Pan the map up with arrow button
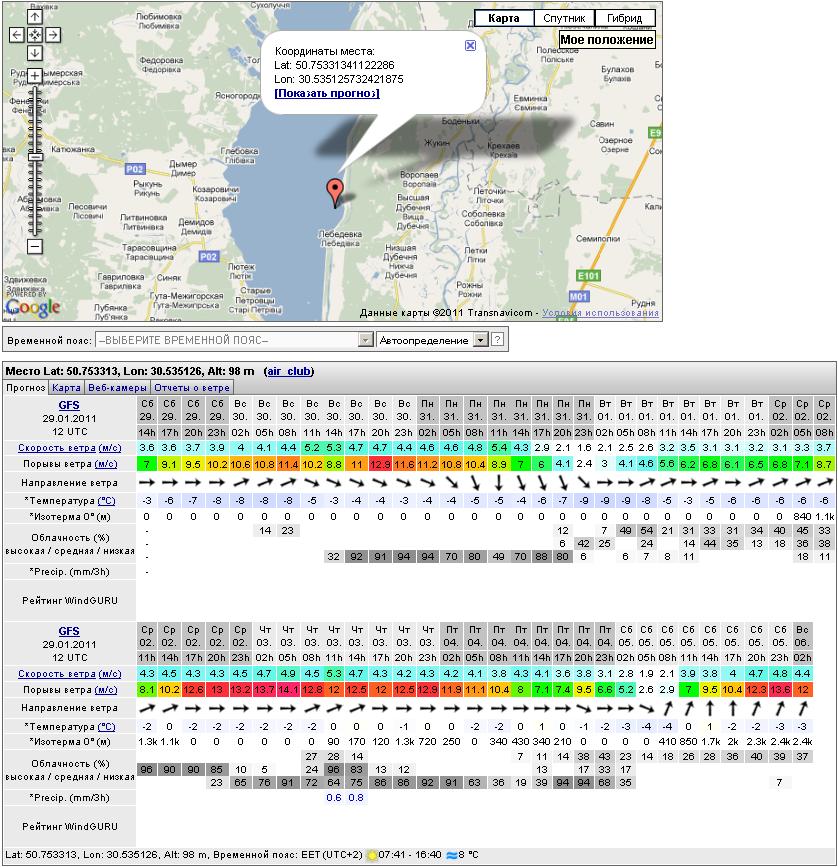This screenshot has height=867, width=838. click(35, 17)
